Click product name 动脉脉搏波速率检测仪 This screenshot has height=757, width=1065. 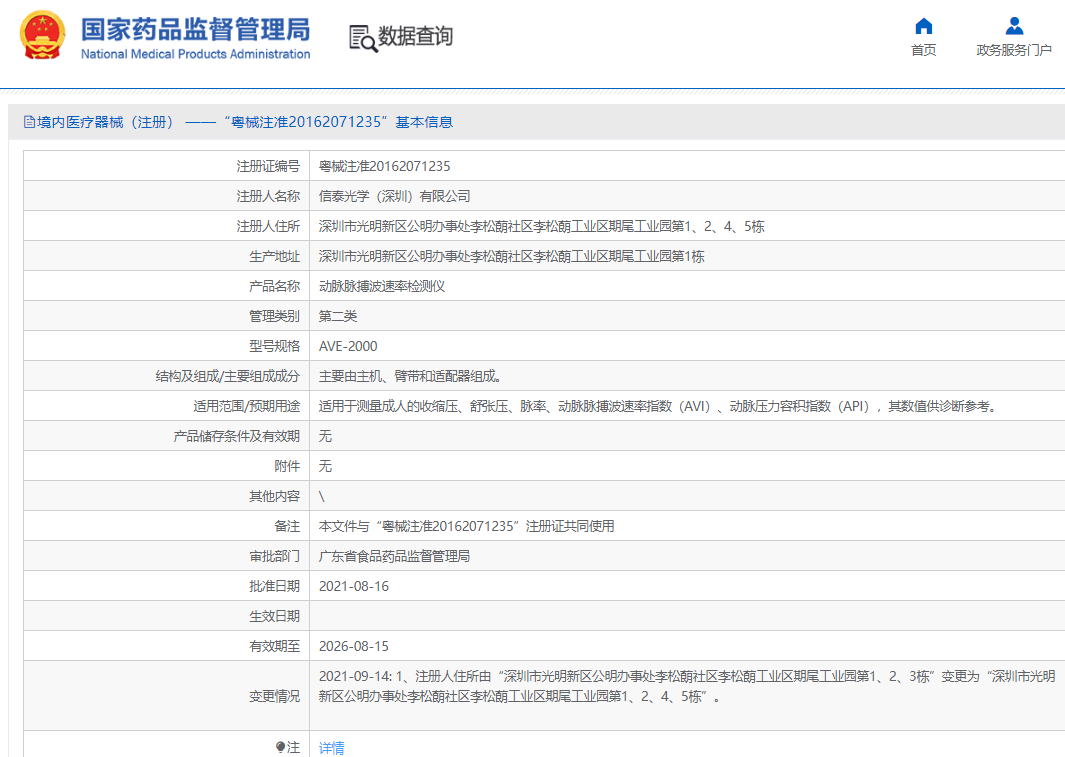point(381,286)
